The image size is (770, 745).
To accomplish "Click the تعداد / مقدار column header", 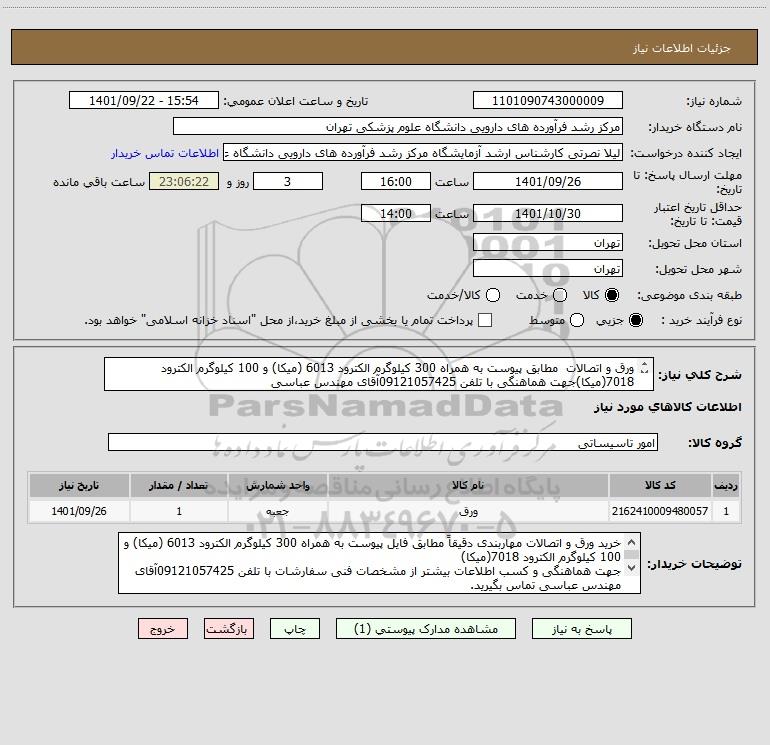I will coord(179,486).
